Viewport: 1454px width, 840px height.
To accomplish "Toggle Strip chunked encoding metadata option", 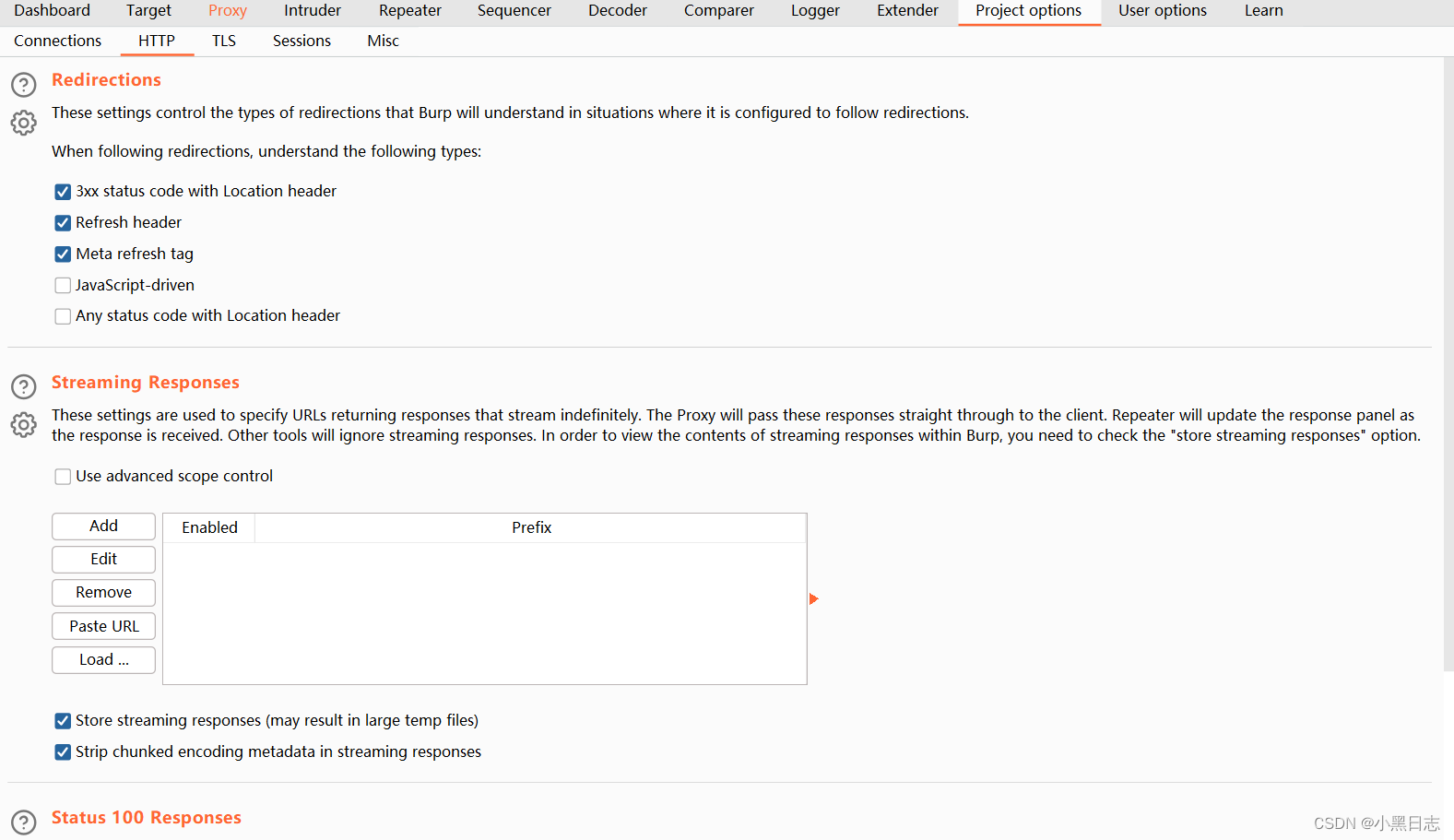I will [x=63, y=752].
